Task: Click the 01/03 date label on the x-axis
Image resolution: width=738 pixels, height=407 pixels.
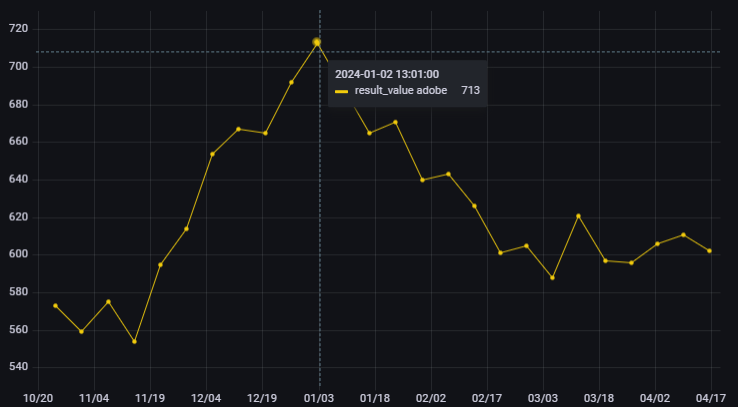Action: tap(319, 399)
